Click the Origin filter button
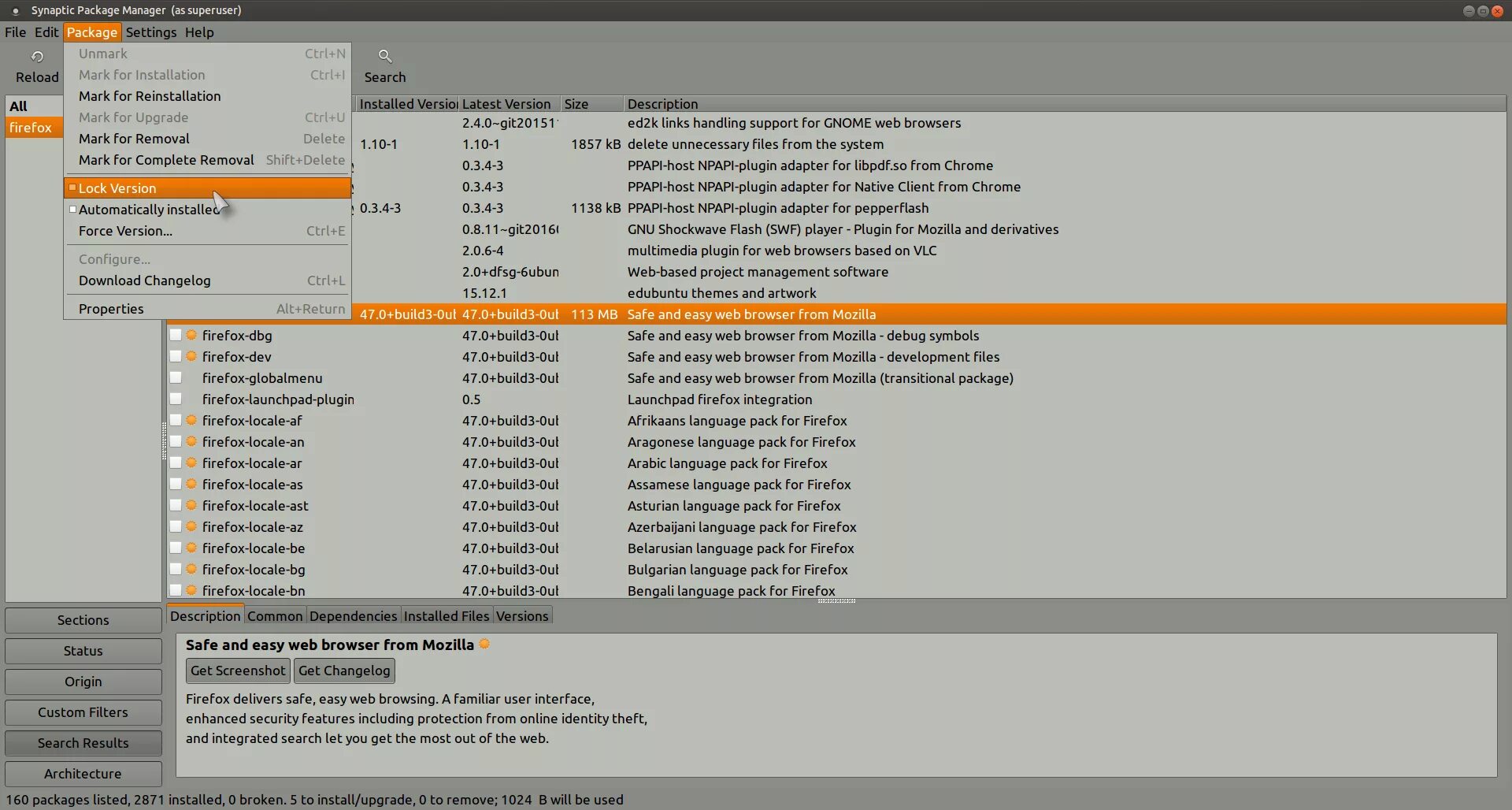The image size is (1512, 810). tap(83, 682)
